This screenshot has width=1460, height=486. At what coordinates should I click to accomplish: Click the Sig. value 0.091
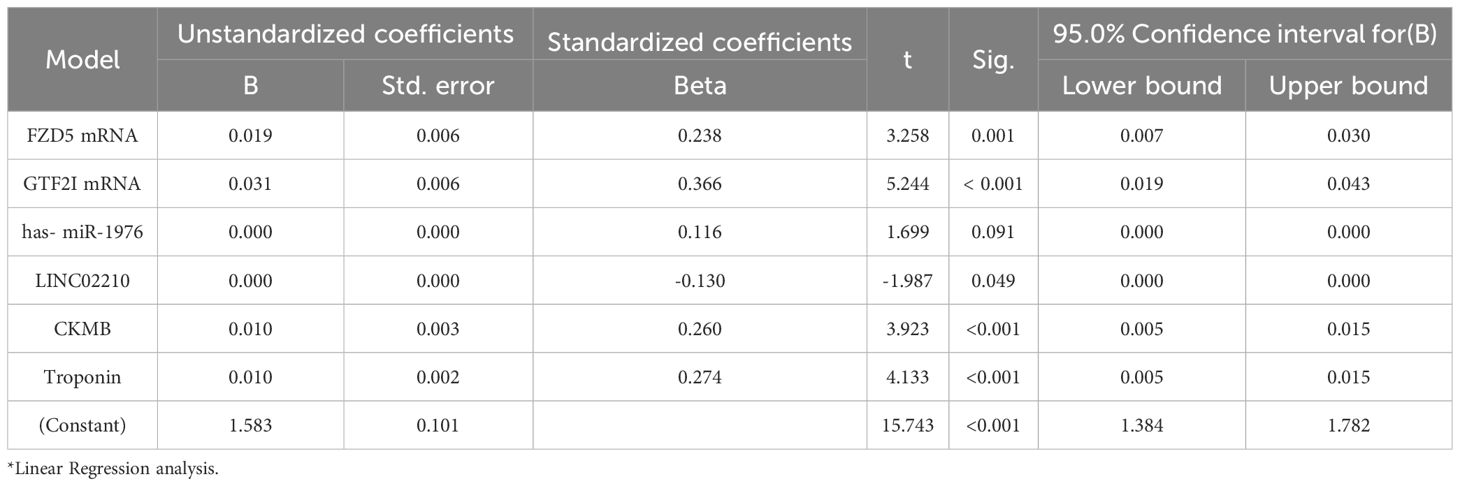point(993,232)
